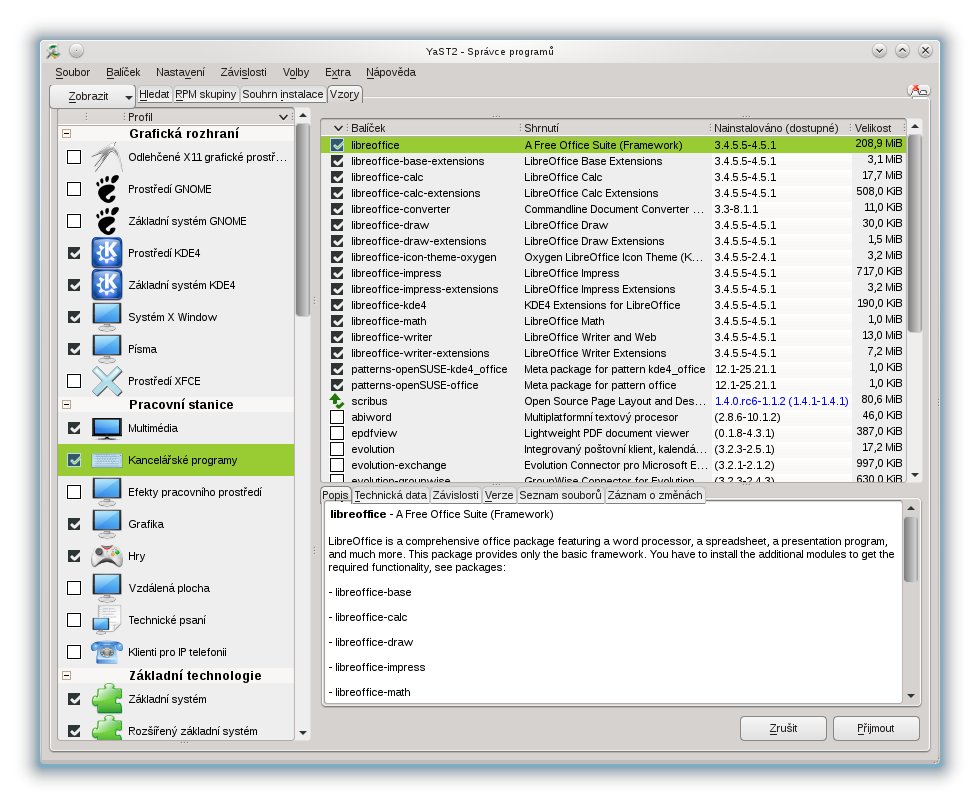Click the Klienti pro IP telefonii phone icon
Viewport: 980px width, 804px height.
point(107,652)
